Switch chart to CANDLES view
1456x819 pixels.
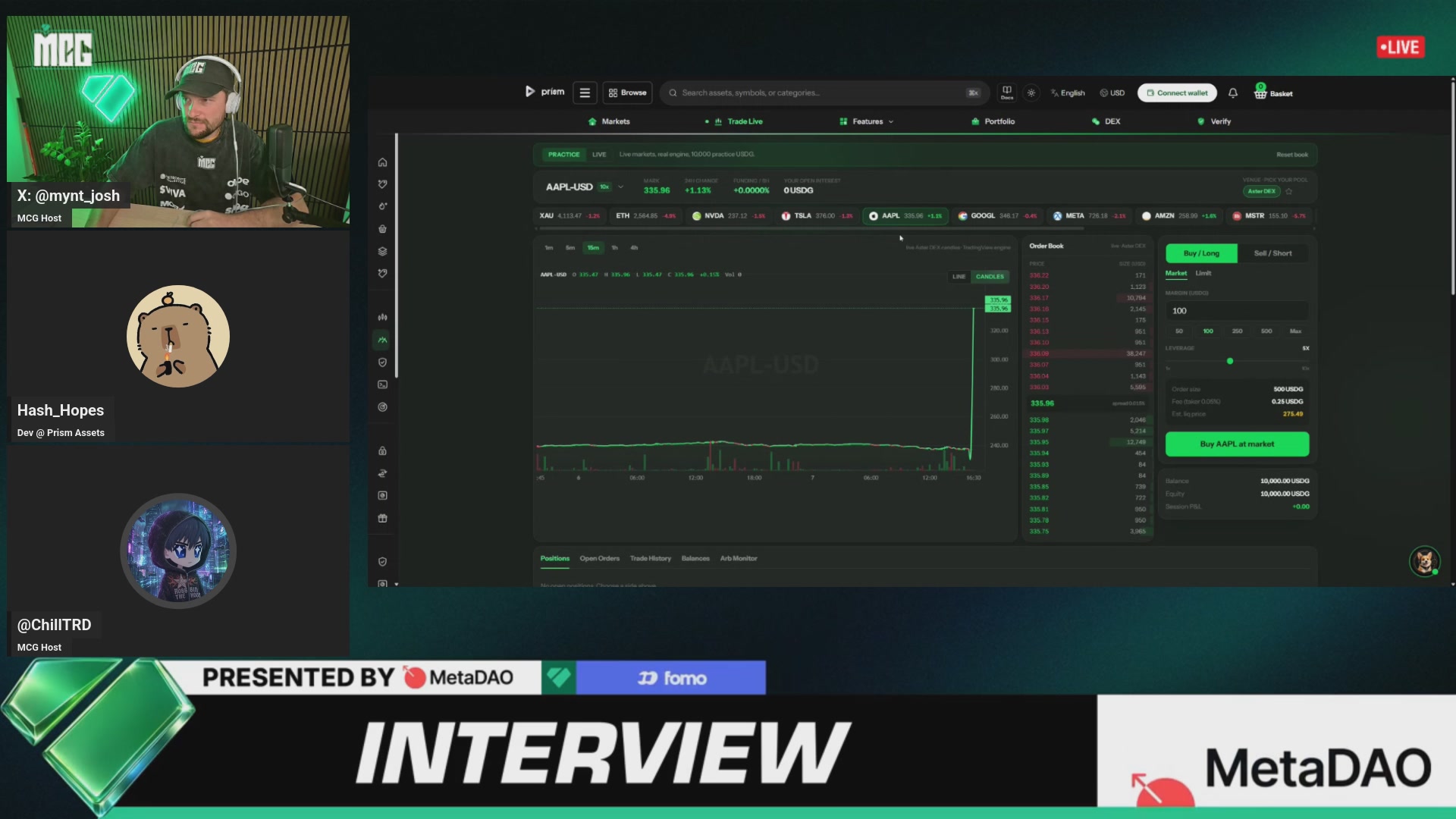(990, 277)
